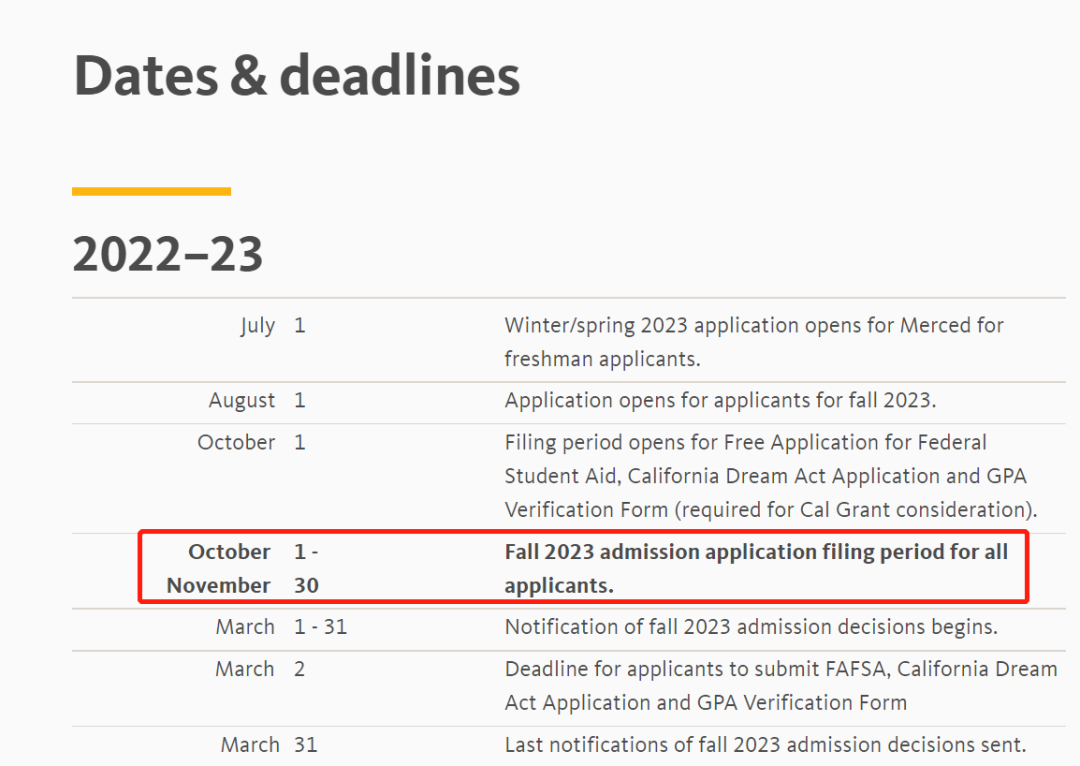Click the FAFSA filing period opens description

tap(745, 443)
